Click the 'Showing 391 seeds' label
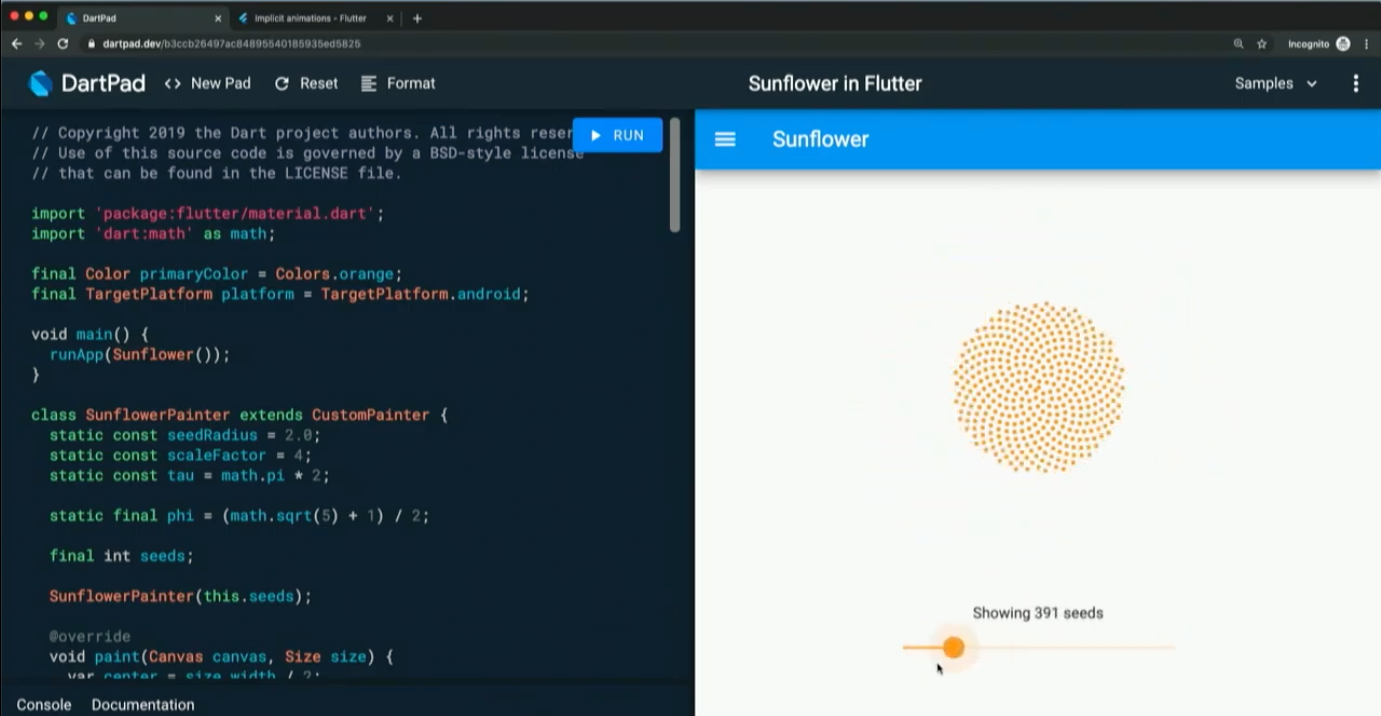This screenshot has width=1381, height=716. [1038, 613]
